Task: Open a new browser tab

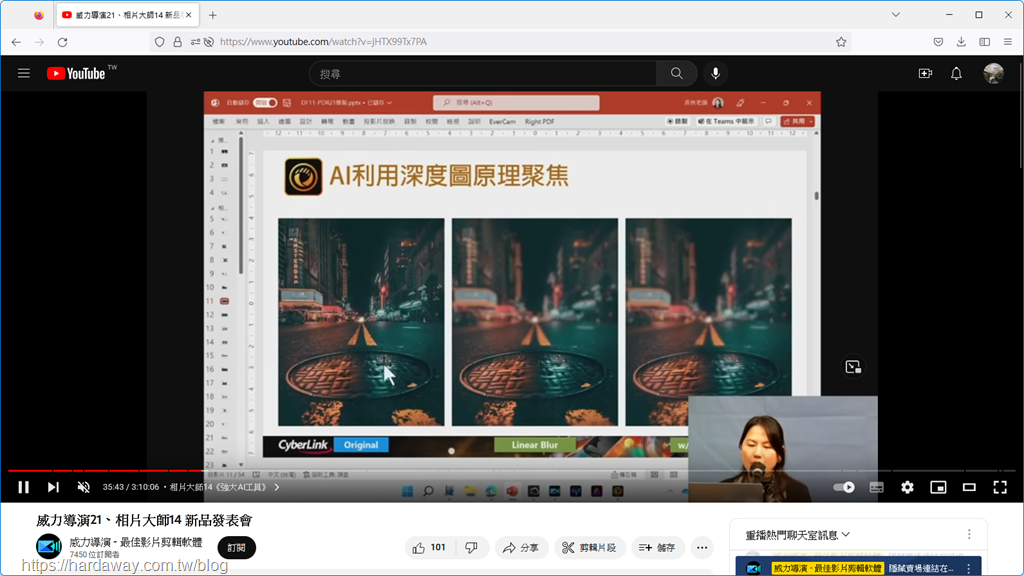Action: tap(213, 15)
